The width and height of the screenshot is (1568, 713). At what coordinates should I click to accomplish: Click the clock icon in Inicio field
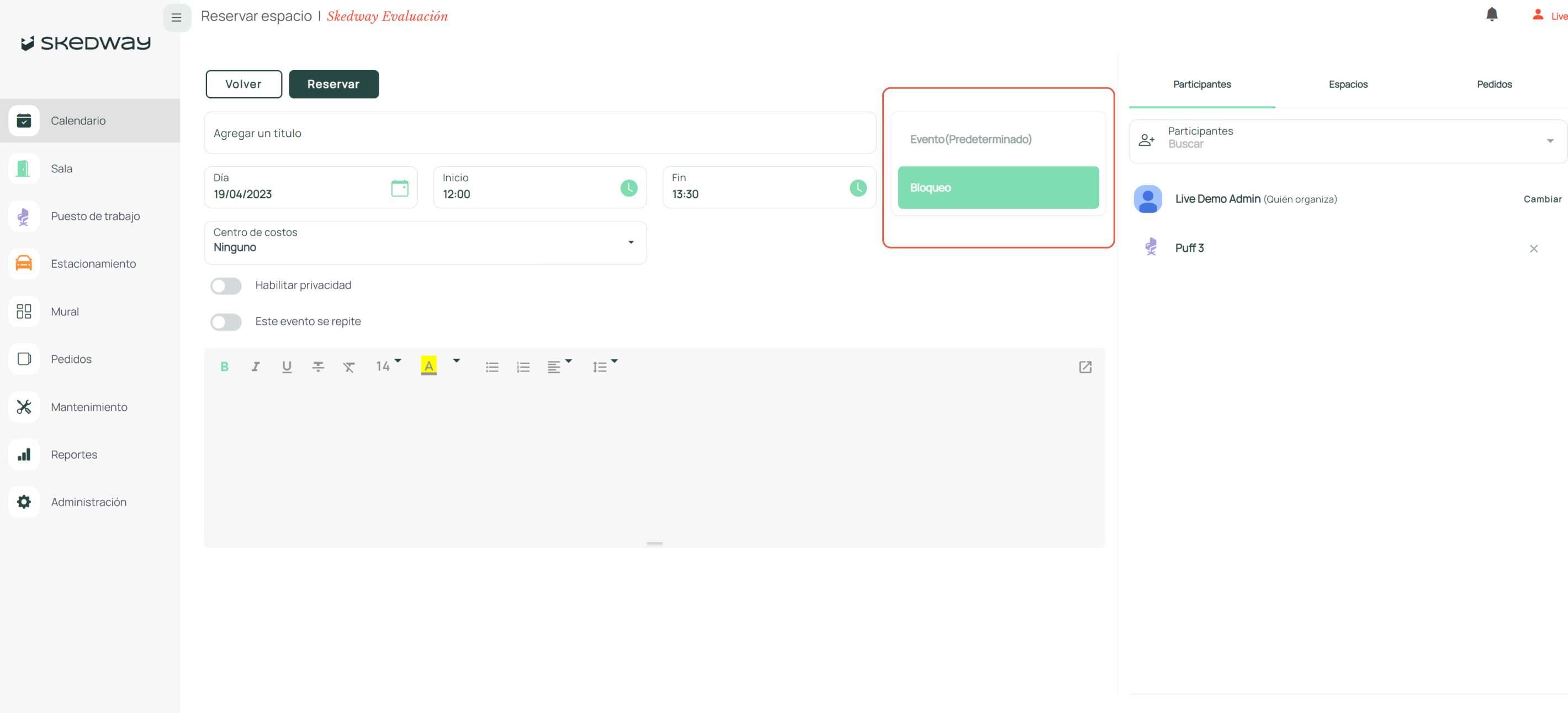click(x=628, y=188)
